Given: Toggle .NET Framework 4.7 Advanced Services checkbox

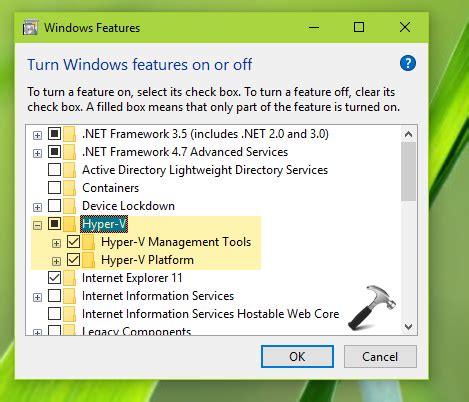Looking at the screenshot, I should coord(54,152).
